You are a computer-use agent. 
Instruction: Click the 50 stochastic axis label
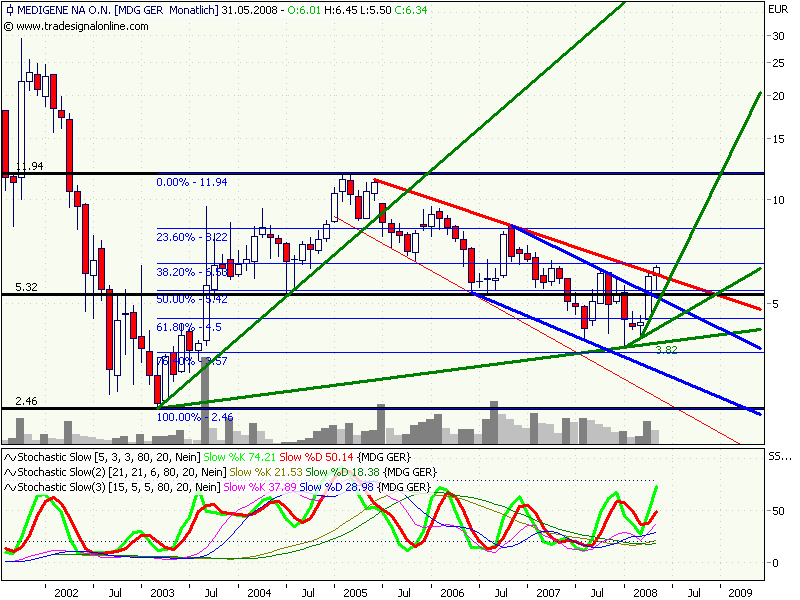(x=778, y=511)
